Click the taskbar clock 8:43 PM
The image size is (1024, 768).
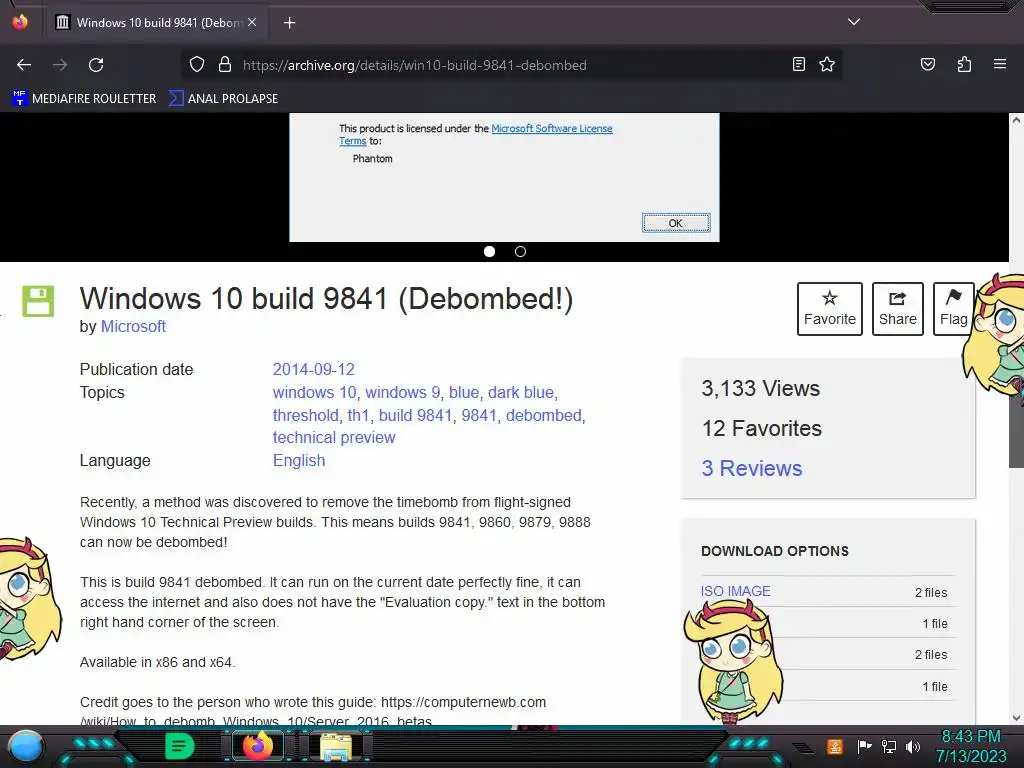pyautogui.click(x=970, y=736)
